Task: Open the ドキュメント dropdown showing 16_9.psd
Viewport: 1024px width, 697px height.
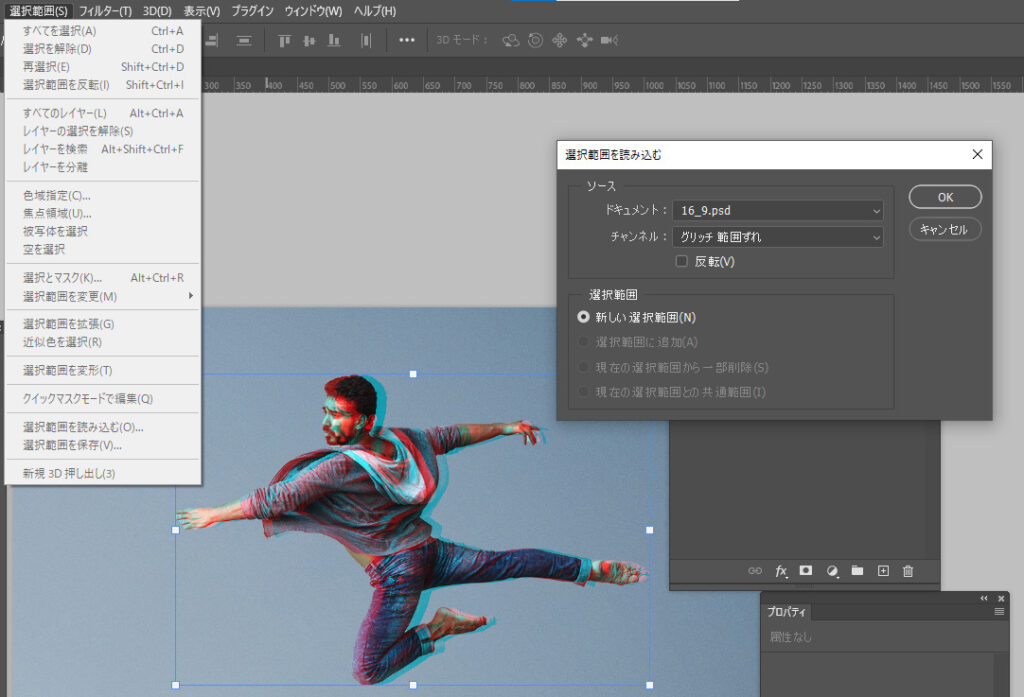Action: tap(777, 211)
